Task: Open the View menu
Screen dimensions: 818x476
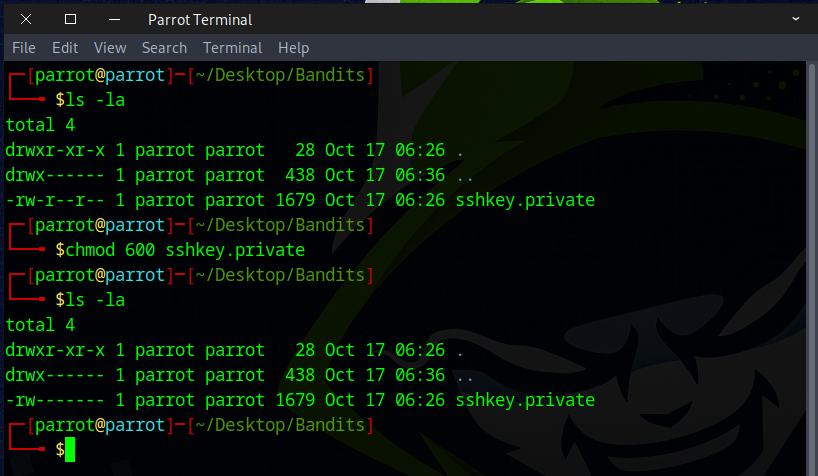Action: 110,47
